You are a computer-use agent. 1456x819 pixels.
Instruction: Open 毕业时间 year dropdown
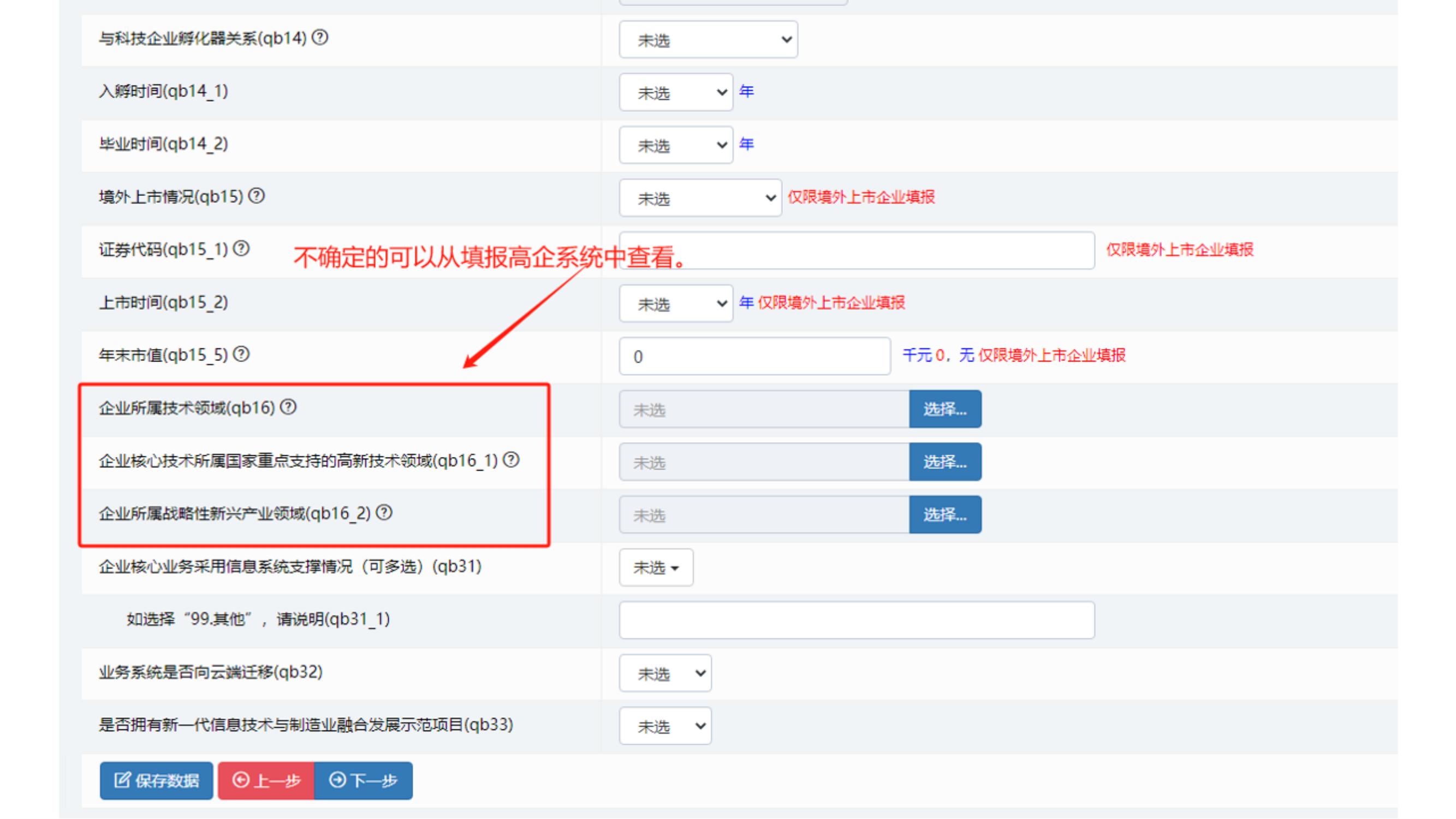(x=675, y=145)
